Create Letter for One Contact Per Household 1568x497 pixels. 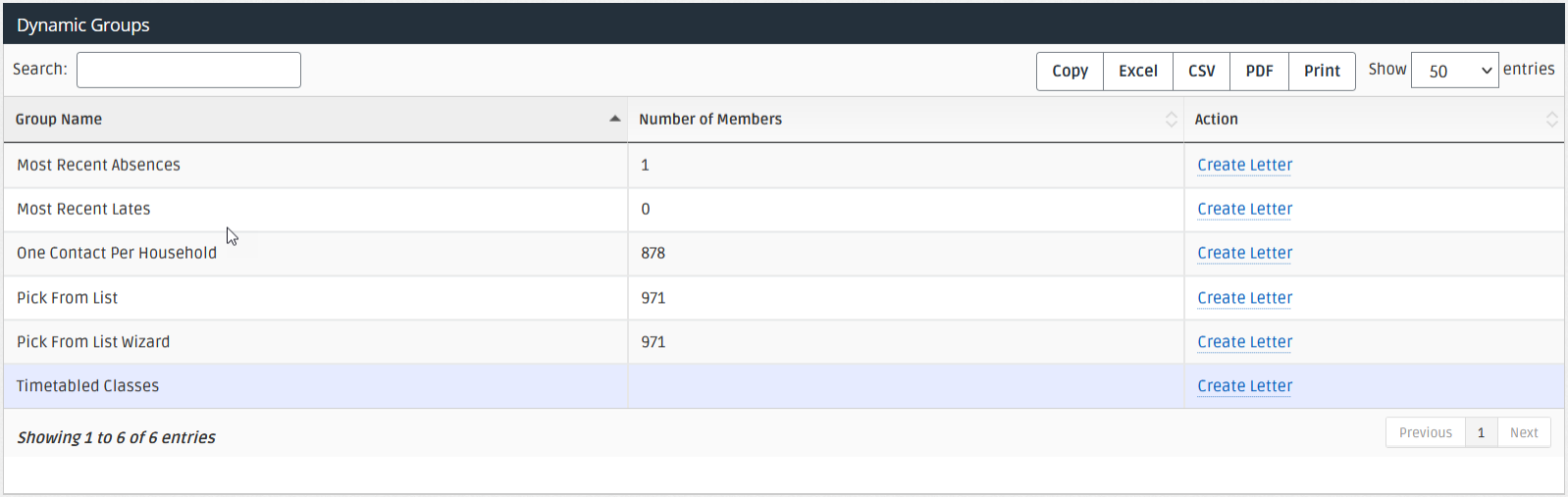click(1244, 253)
